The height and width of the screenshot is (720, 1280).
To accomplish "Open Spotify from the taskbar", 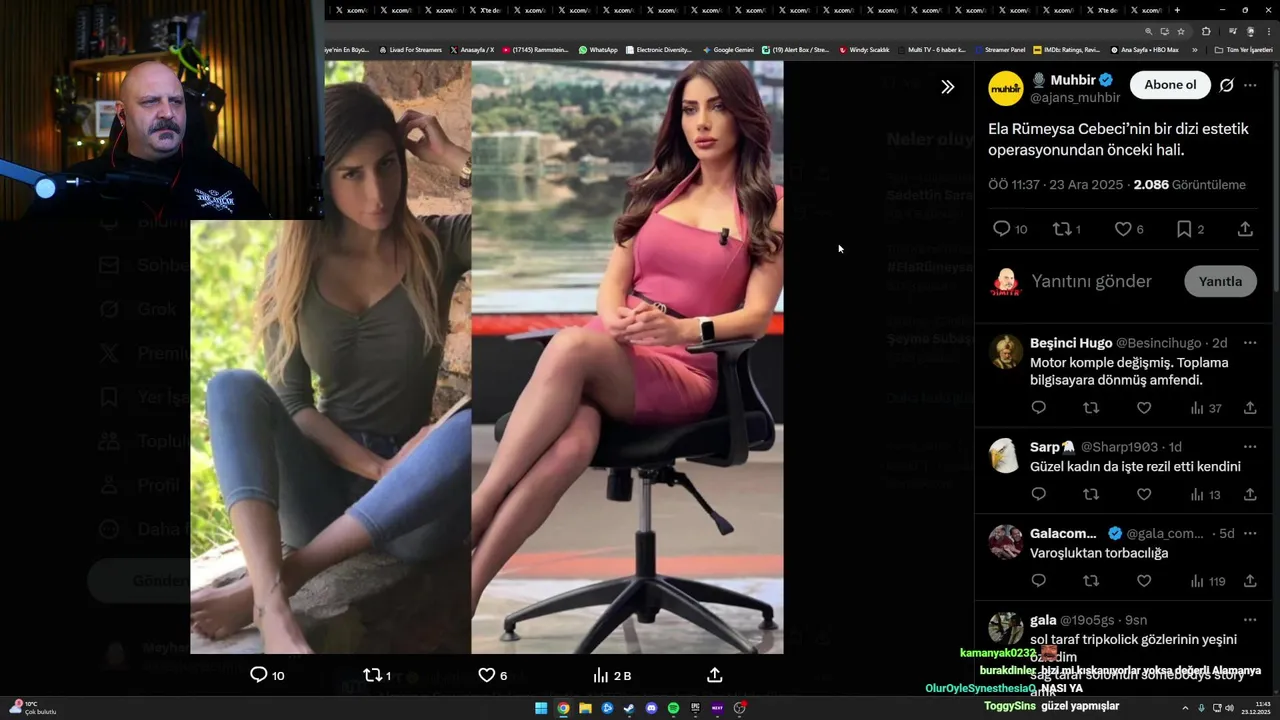I will coord(673,708).
